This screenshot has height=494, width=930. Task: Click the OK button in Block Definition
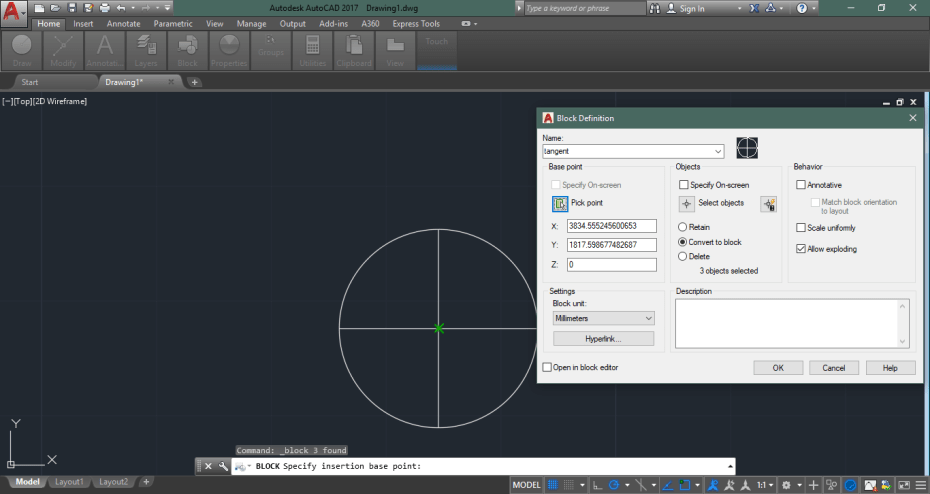pos(778,368)
